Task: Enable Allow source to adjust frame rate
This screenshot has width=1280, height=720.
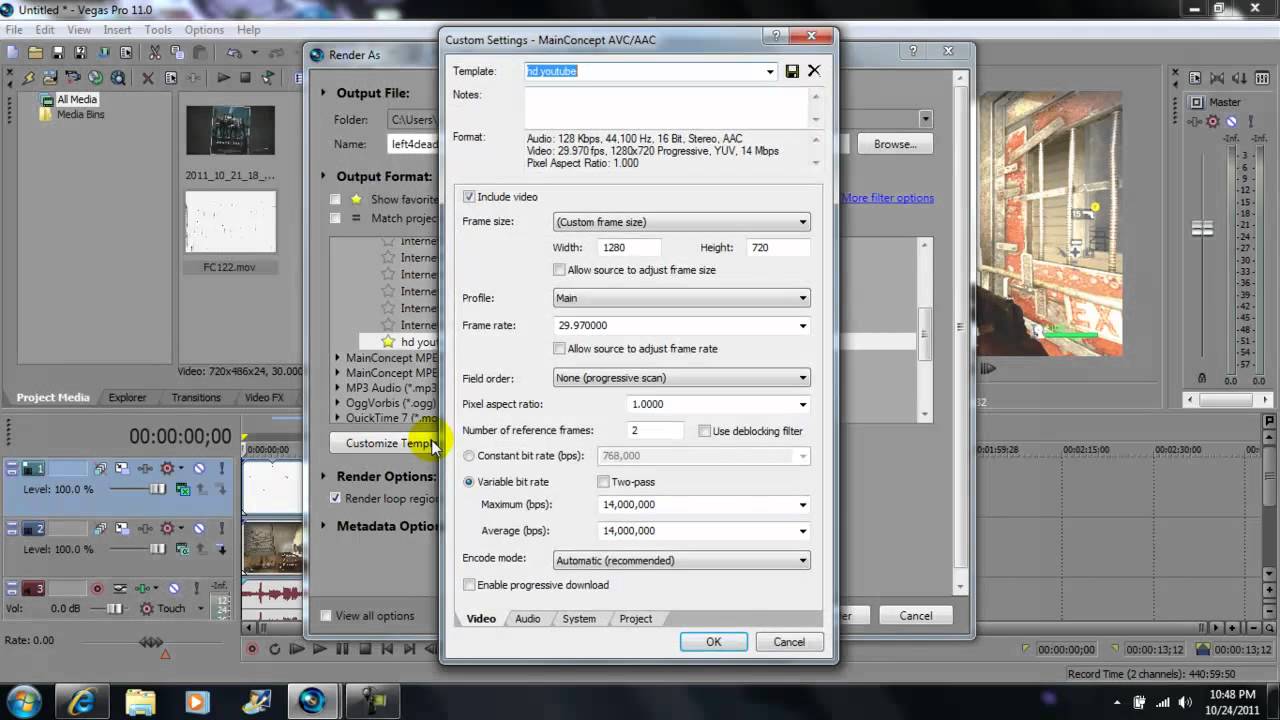Action: point(559,349)
